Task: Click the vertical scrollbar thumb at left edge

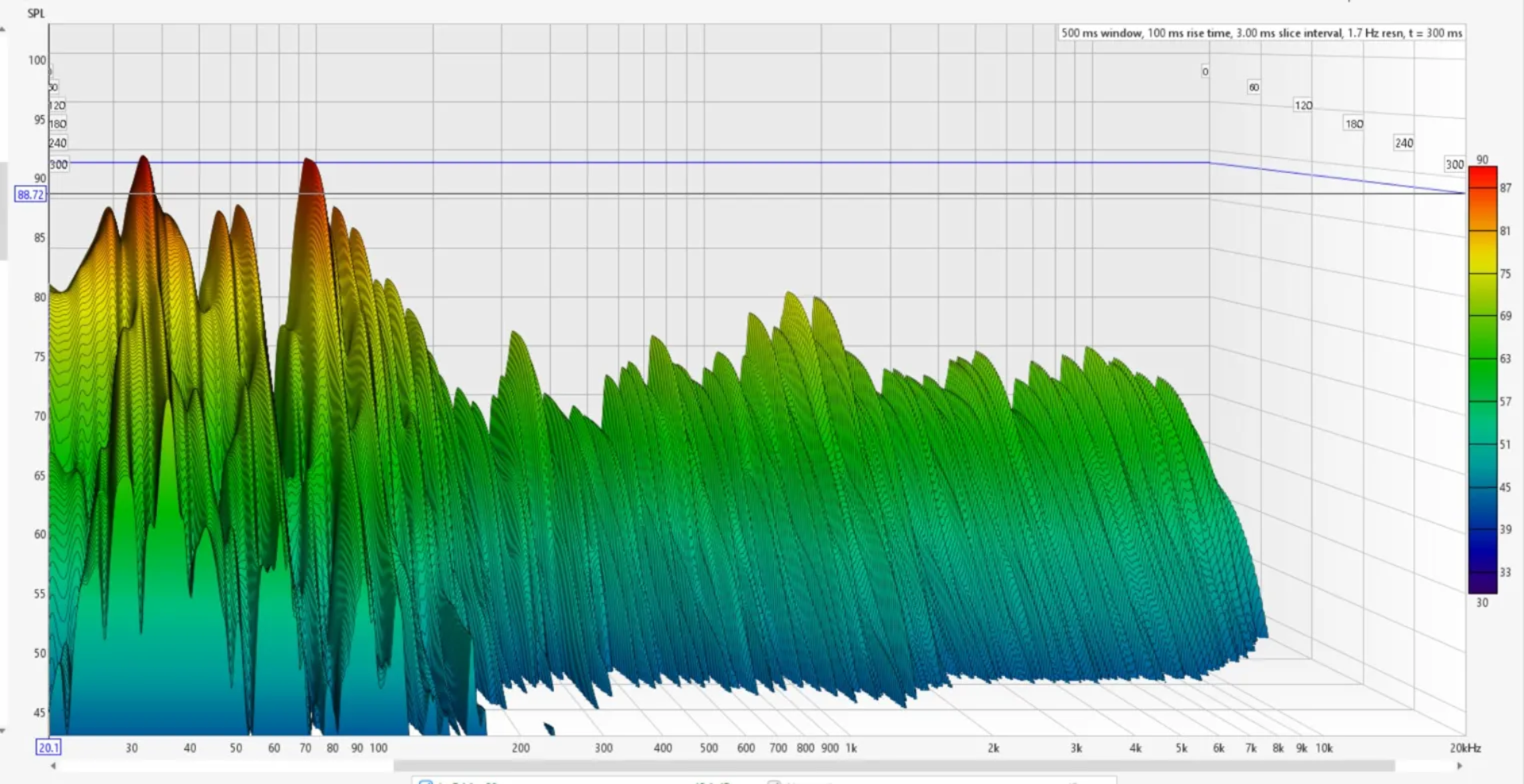Action: tap(3, 211)
